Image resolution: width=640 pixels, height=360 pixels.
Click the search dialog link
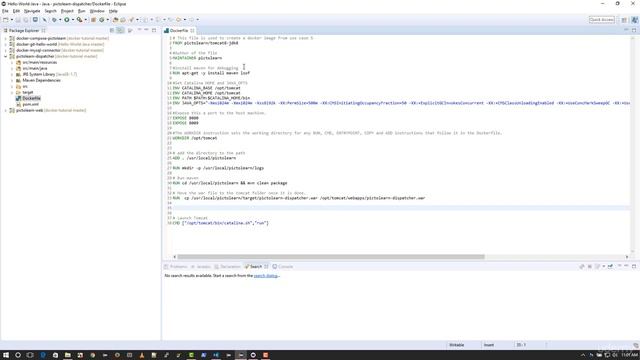click(x=266, y=276)
